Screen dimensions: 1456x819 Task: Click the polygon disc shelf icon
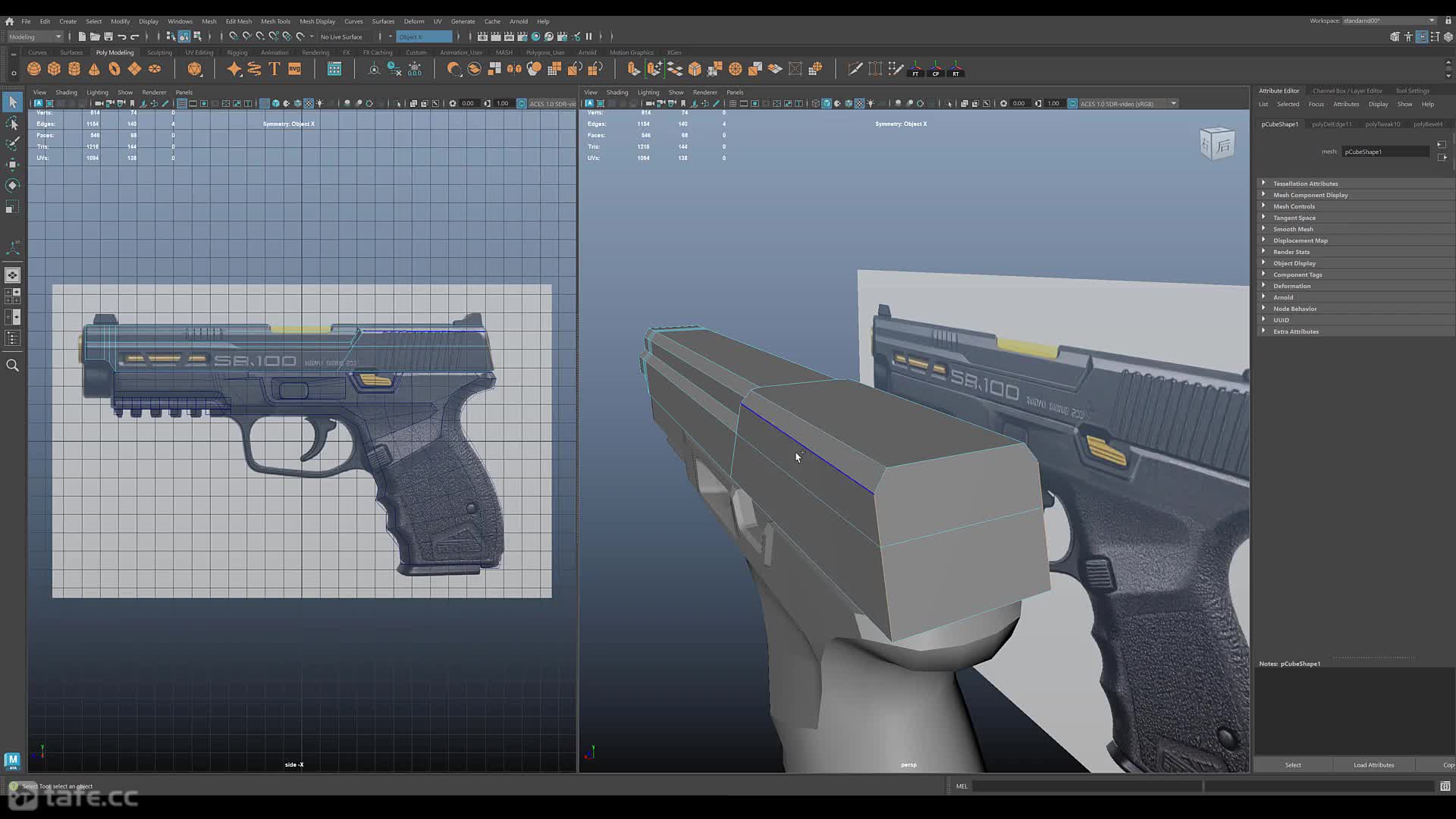[x=155, y=69]
